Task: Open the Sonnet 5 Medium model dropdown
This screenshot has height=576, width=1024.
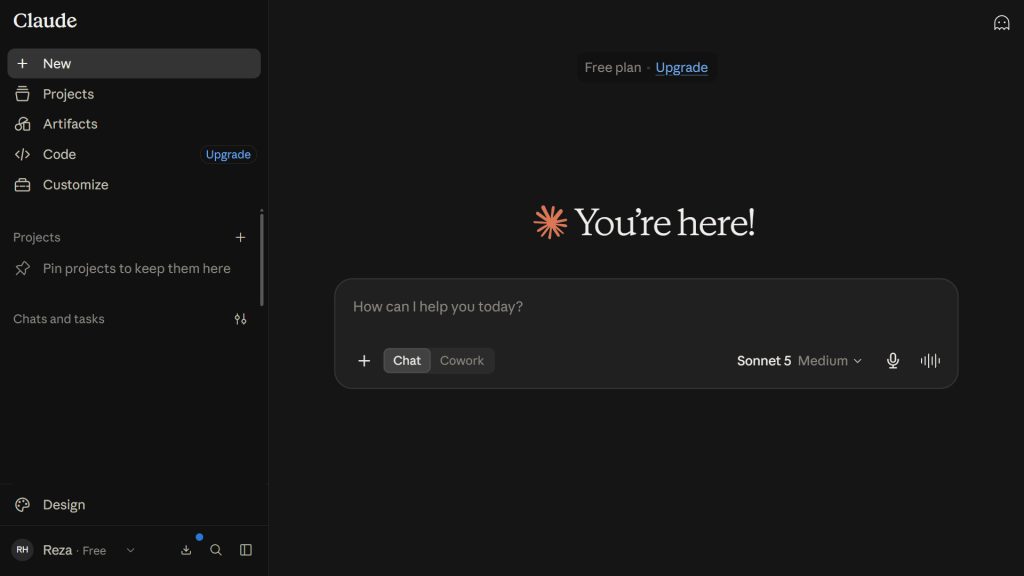Action: 799,360
